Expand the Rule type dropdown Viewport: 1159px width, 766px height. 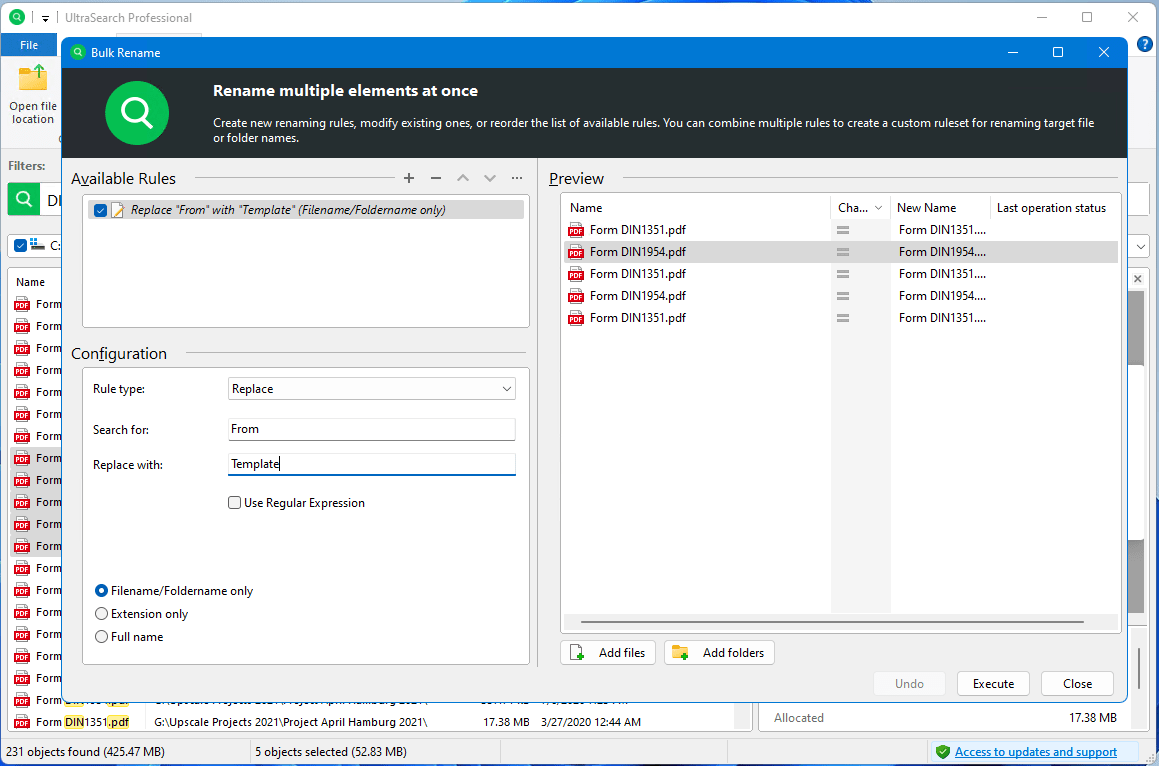pyautogui.click(x=372, y=389)
